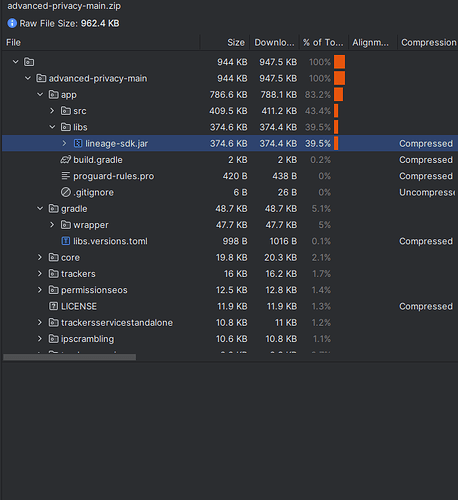Screen dimensions: 458x500
Task: Click the LICENSE unknown-file icon
Action: coord(53,306)
